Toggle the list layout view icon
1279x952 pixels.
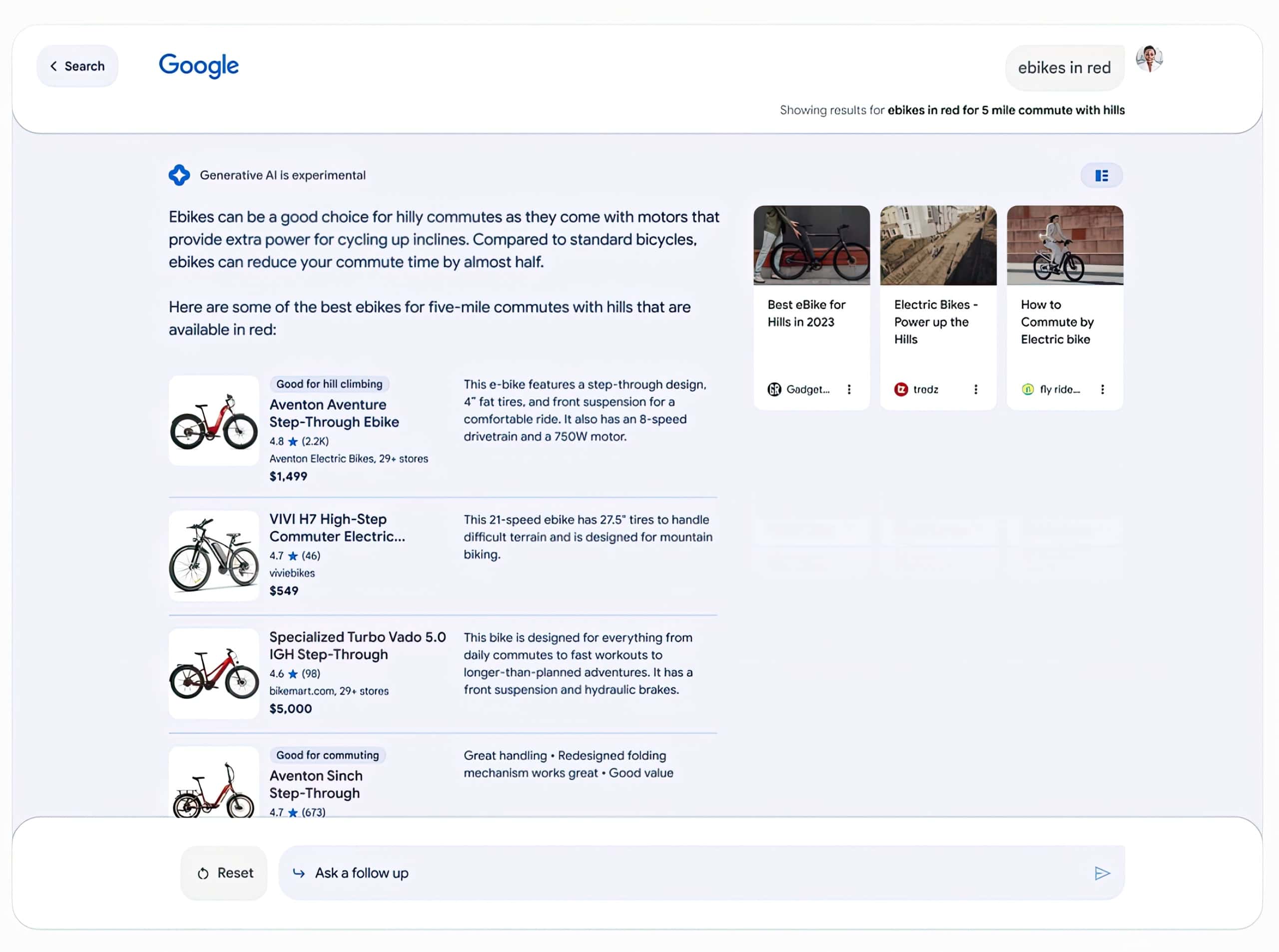click(x=1101, y=176)
